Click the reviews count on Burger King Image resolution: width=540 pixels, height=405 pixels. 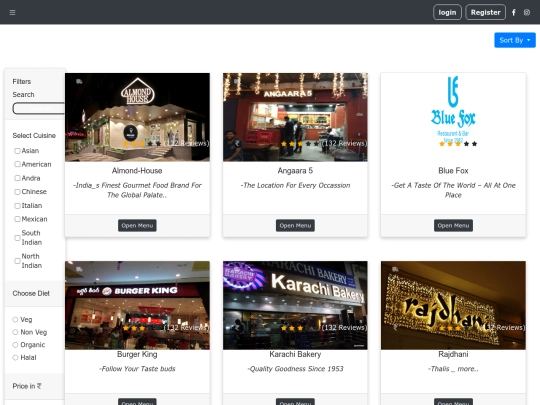[x=186, y=328]
